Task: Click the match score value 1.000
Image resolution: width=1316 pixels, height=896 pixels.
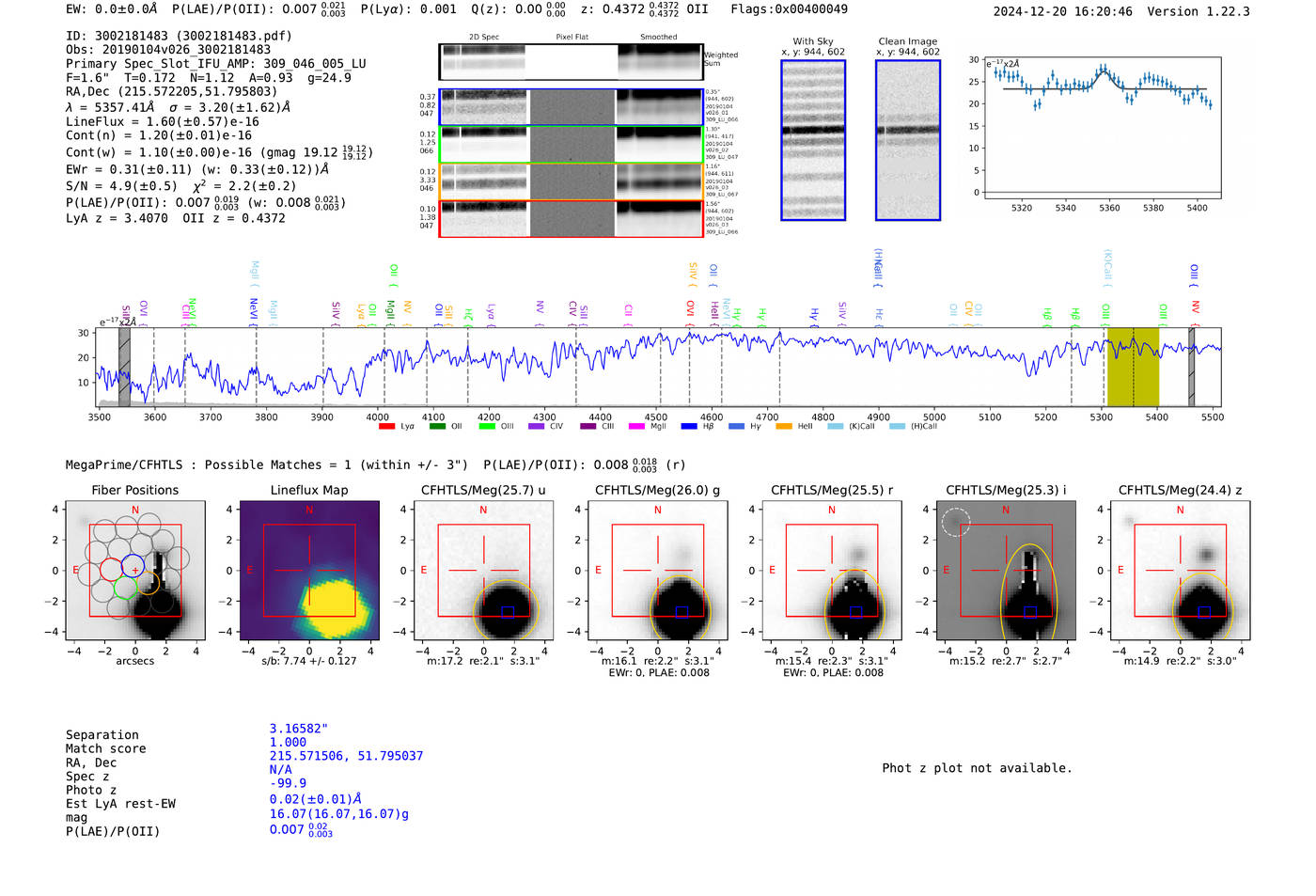Action: tap(288, 743)
